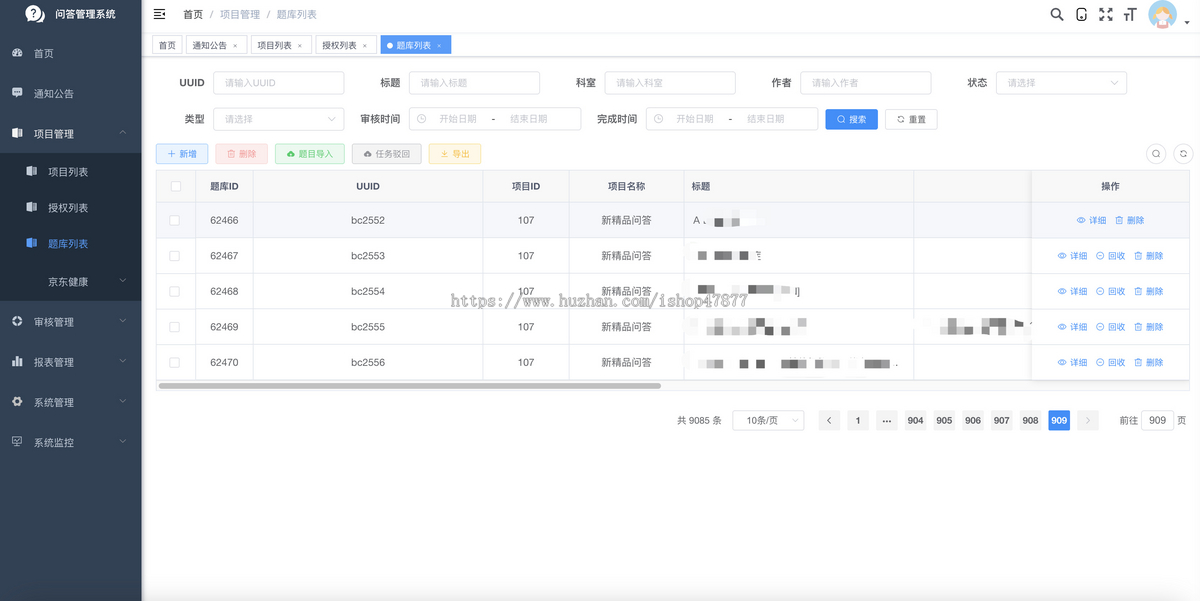Open the header search magnifier icon
Screen dimensions: 1200x601
[x=1057, y=14]
